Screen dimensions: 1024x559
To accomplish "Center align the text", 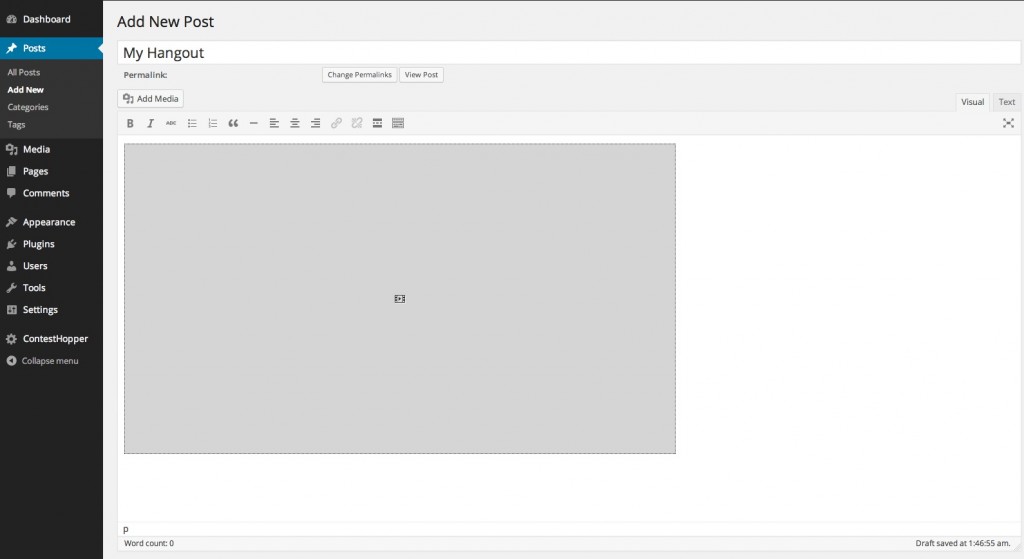I will pyautogui.click(x=295, y=123).
